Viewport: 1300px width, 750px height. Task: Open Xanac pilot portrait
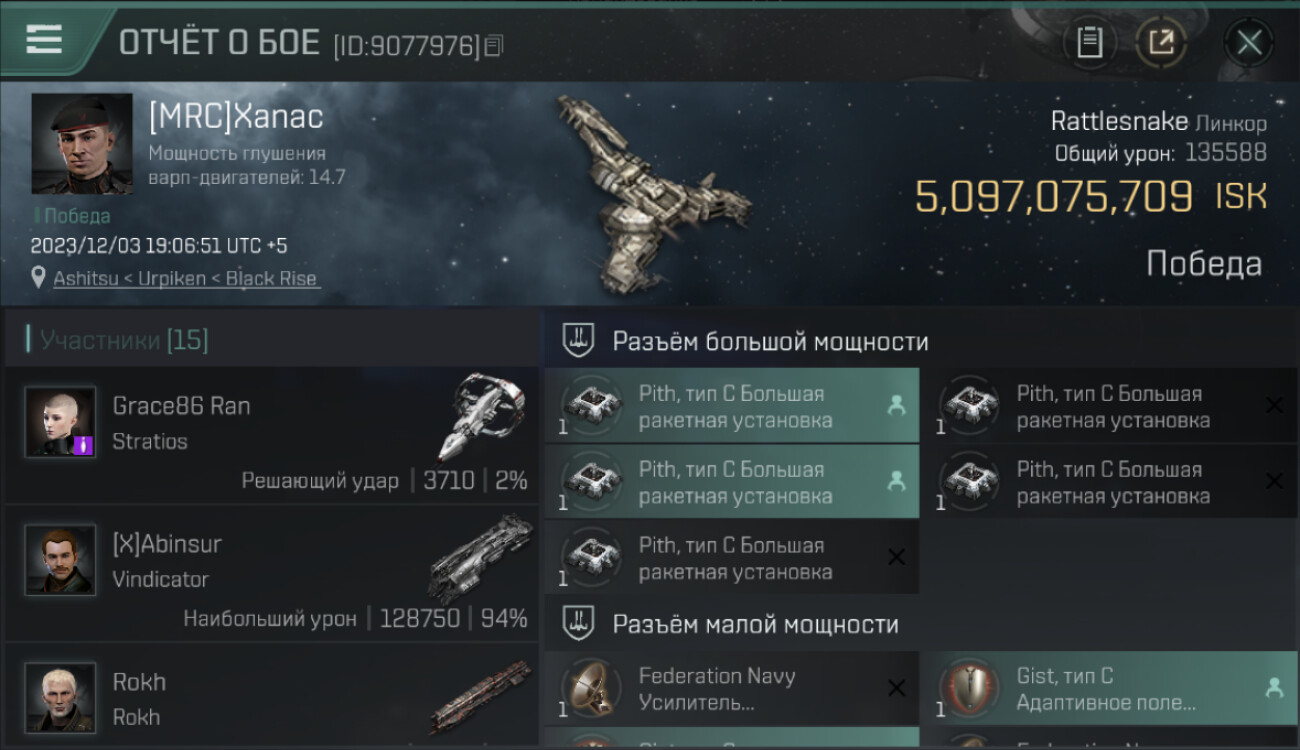[82, 144]
